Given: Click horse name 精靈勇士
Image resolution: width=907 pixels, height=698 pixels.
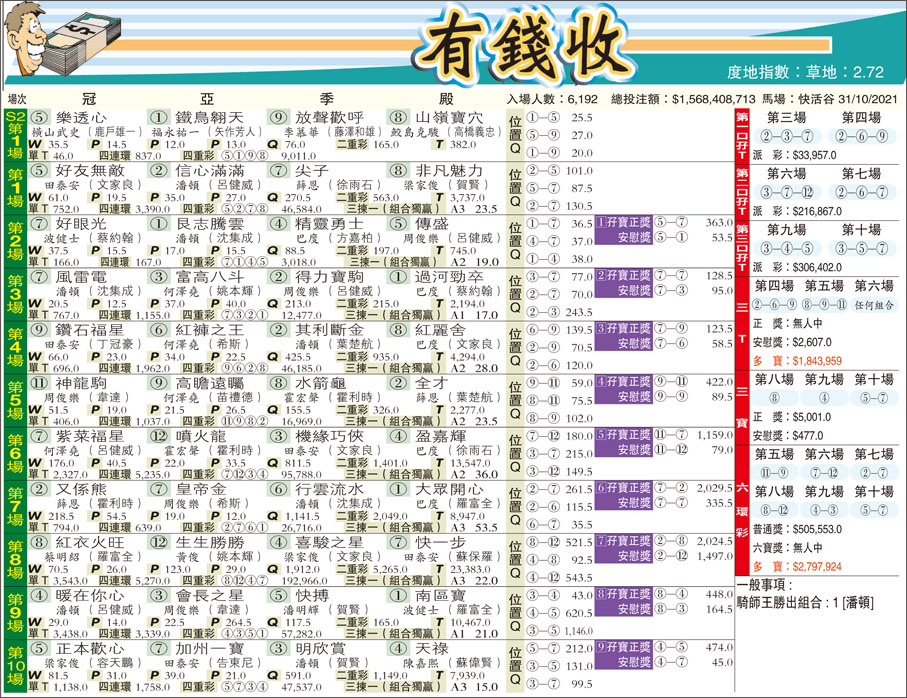Looking at the screenshot, I should tap(330, 224).
